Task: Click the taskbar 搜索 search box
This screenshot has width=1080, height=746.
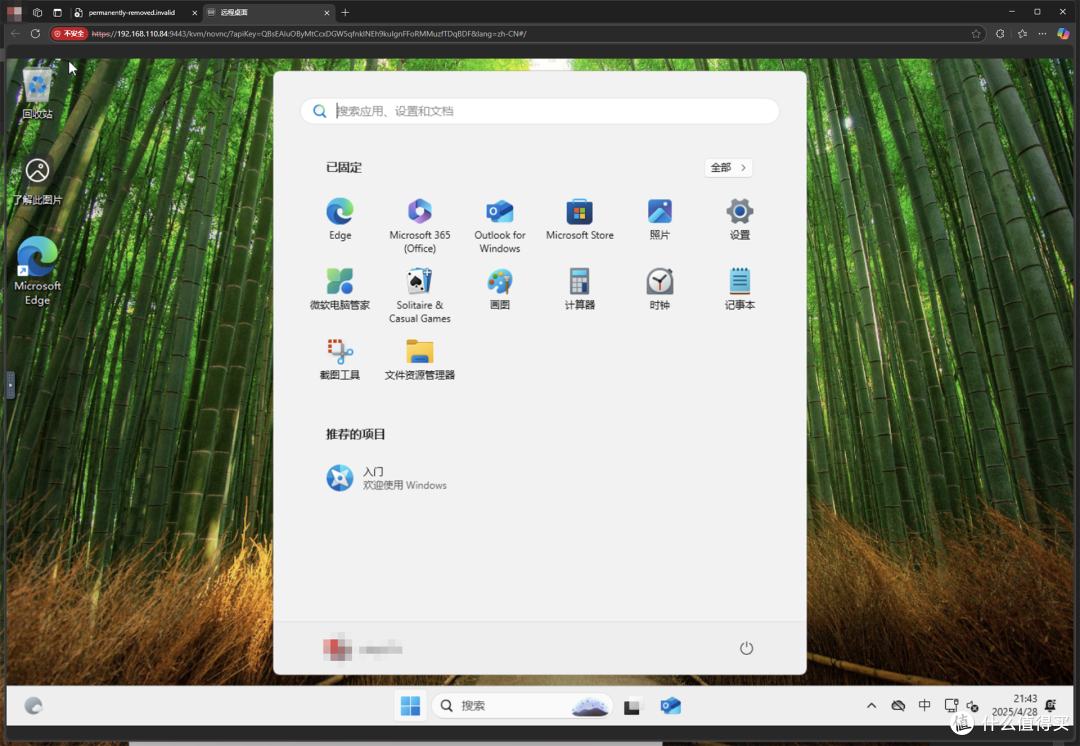Action: pos(521,705)
